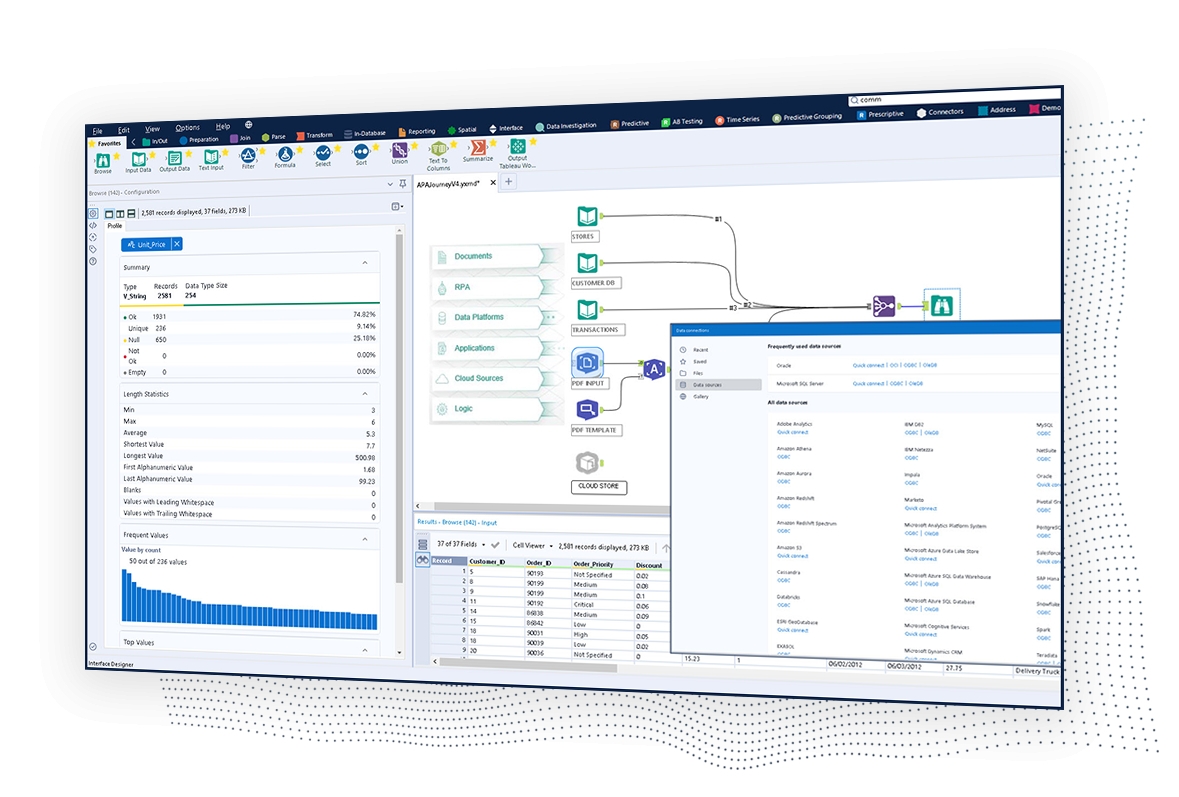Switch to the Reporting tool category
Viewport: 1179px width, 797px height.
(x=417, y=132)
